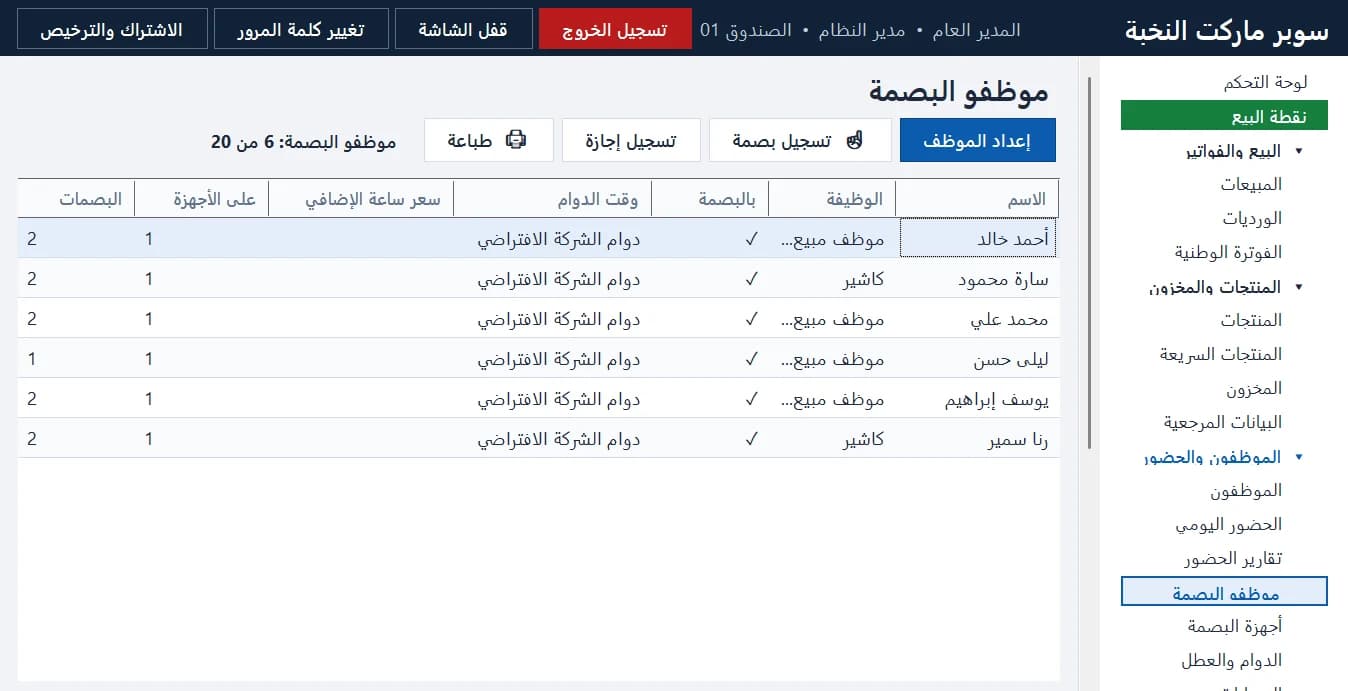Click fingerprint checkmark in ليلى حسن row
This screenshot has height=691, width=1348.
751,359
